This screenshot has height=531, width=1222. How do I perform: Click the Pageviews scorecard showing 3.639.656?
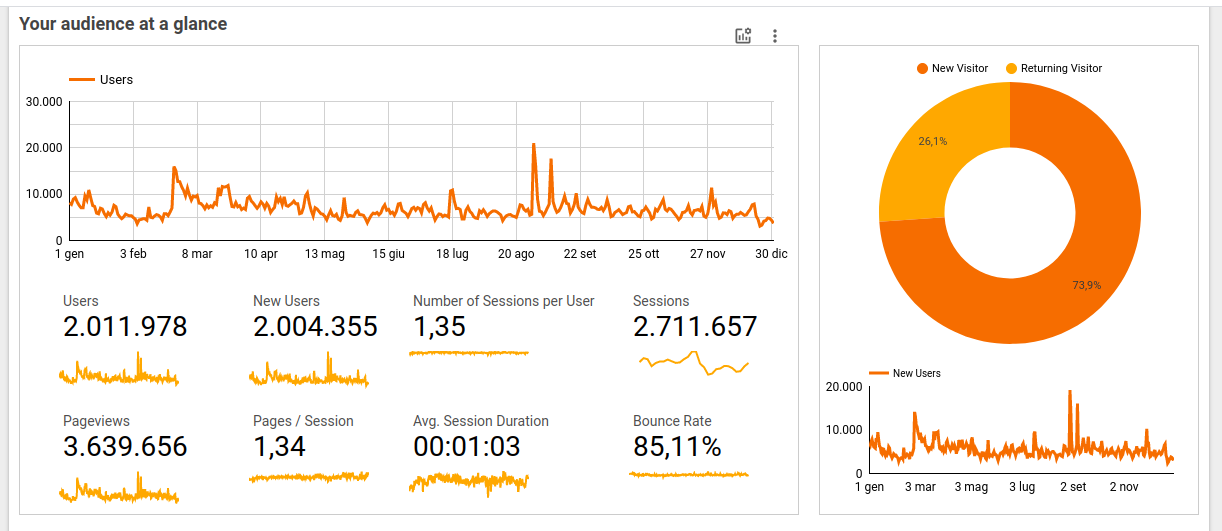click(125, 447)
